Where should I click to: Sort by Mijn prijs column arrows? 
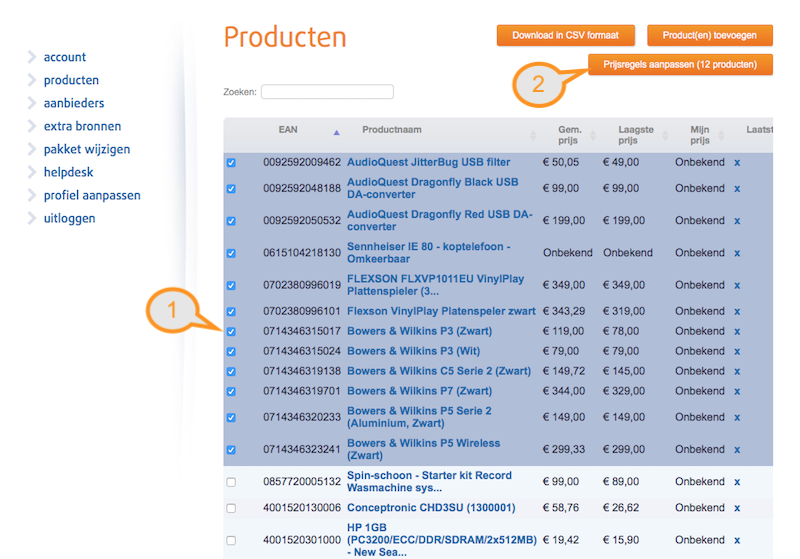coord(721,135)
